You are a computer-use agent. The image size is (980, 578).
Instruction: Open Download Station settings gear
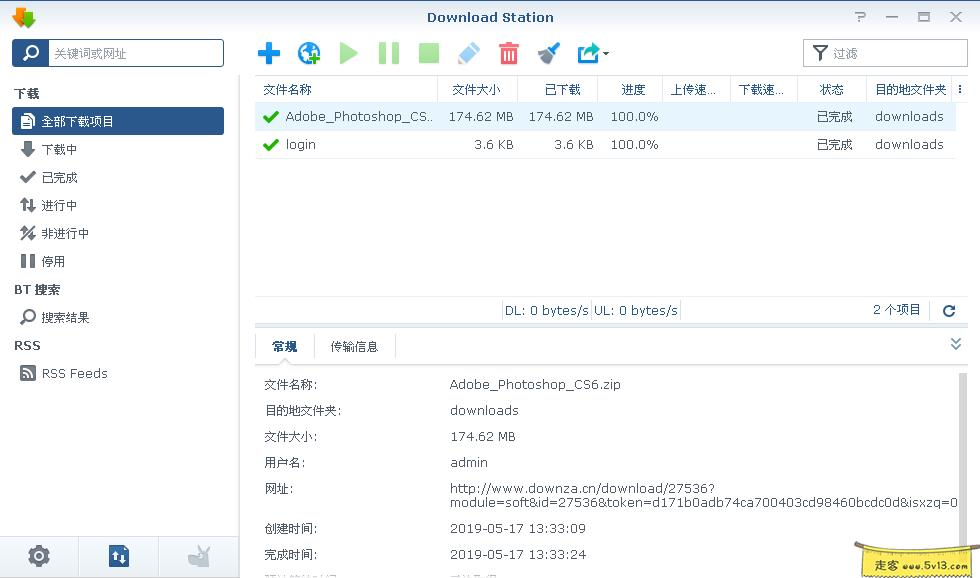click(x=38, y=556)
